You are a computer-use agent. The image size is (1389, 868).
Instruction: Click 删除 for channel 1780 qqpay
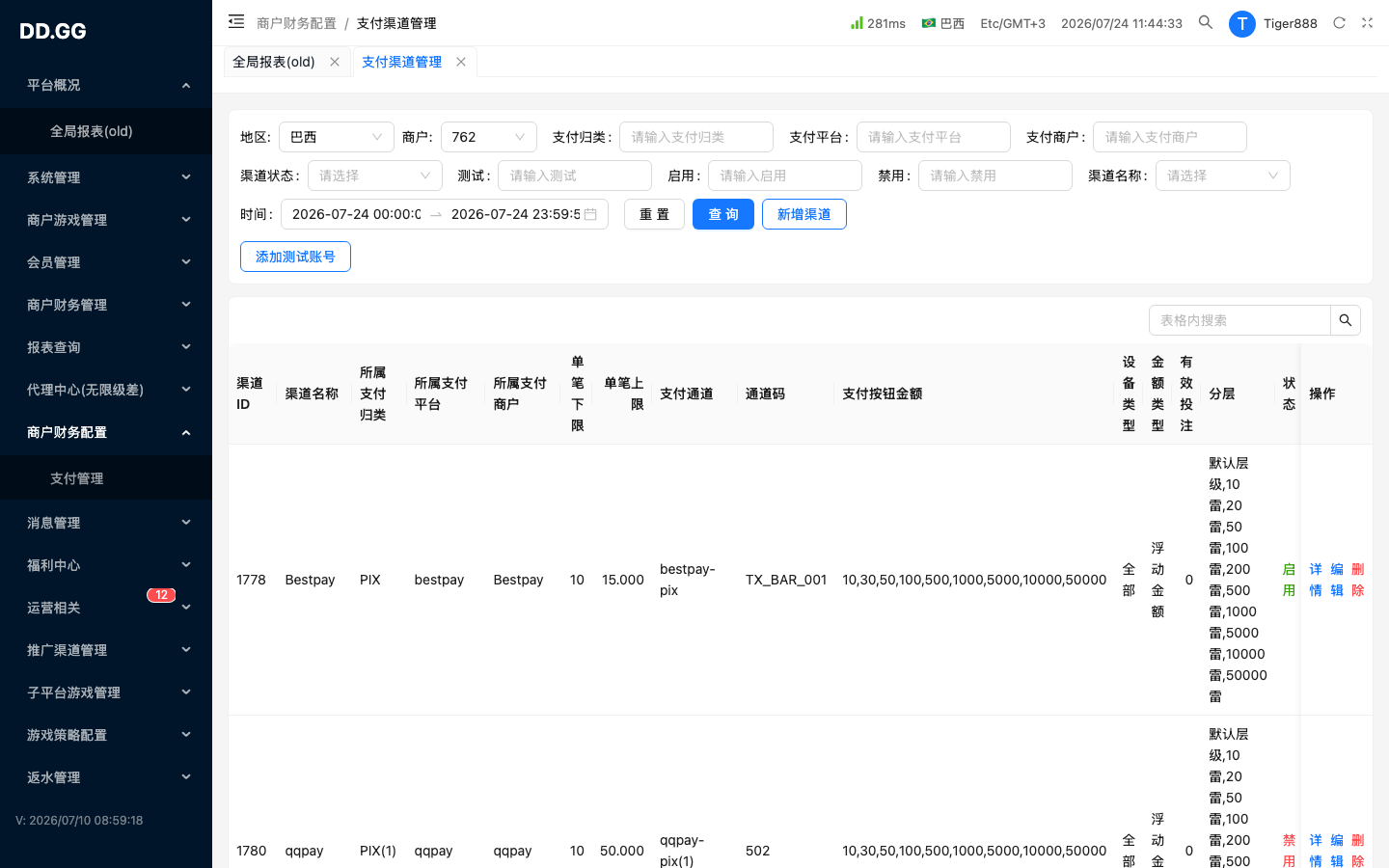pos(1358,850)
